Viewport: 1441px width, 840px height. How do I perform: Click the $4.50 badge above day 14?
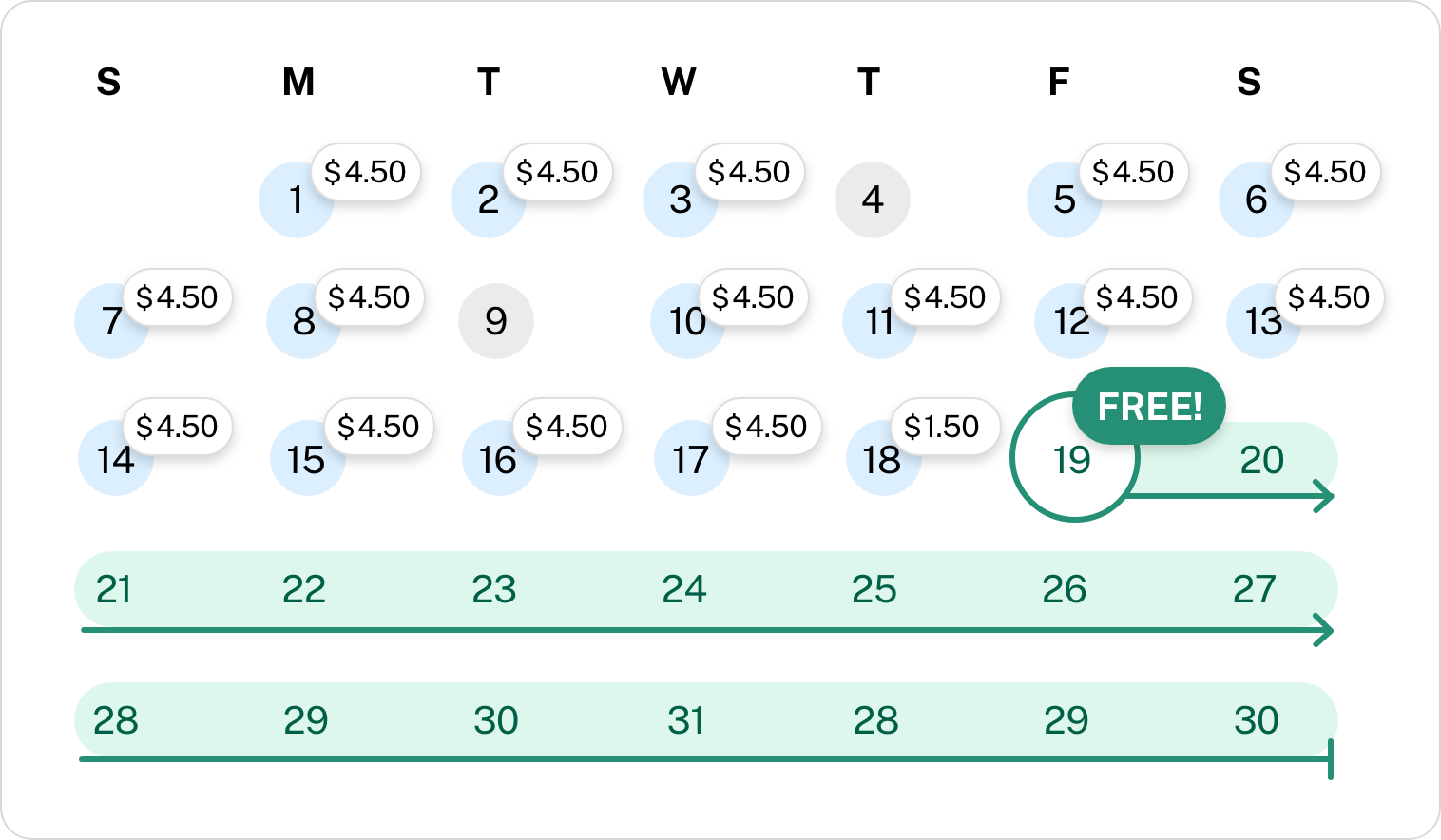pyautogui.click(x=177, y=427)
